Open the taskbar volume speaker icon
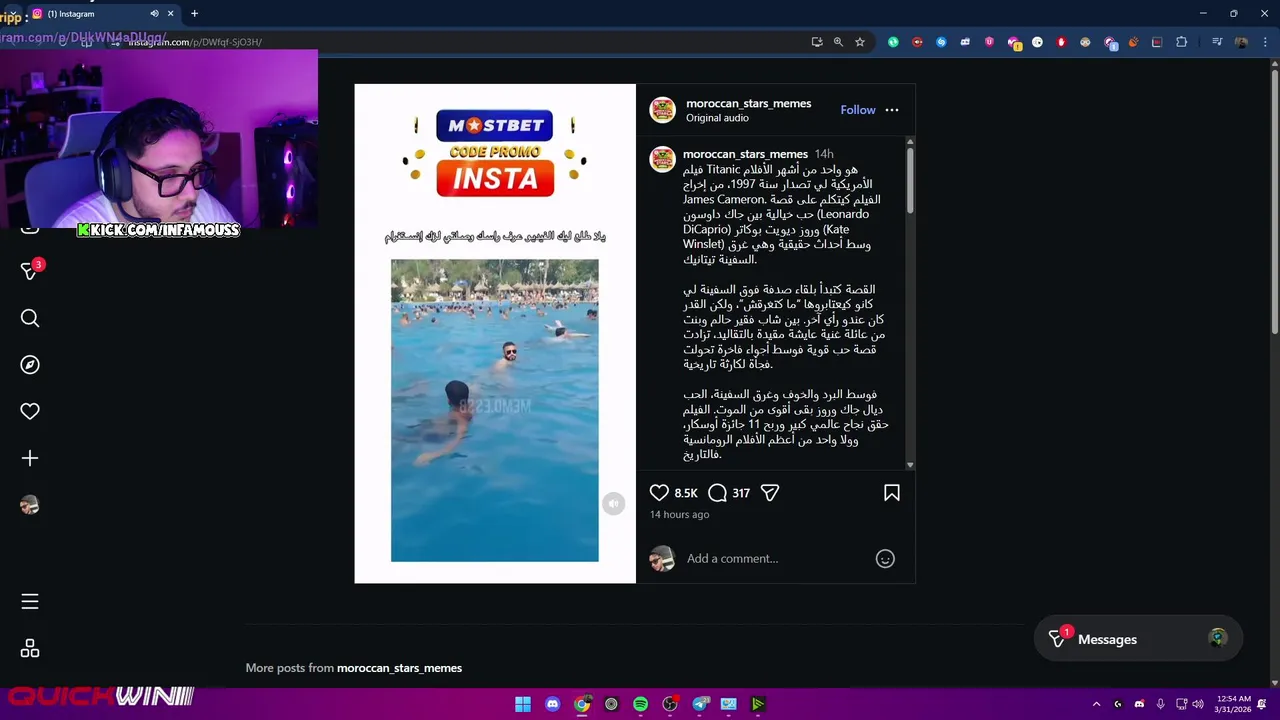Image resolution: width=1280 pixels, height=720 pixels. 1198,704
